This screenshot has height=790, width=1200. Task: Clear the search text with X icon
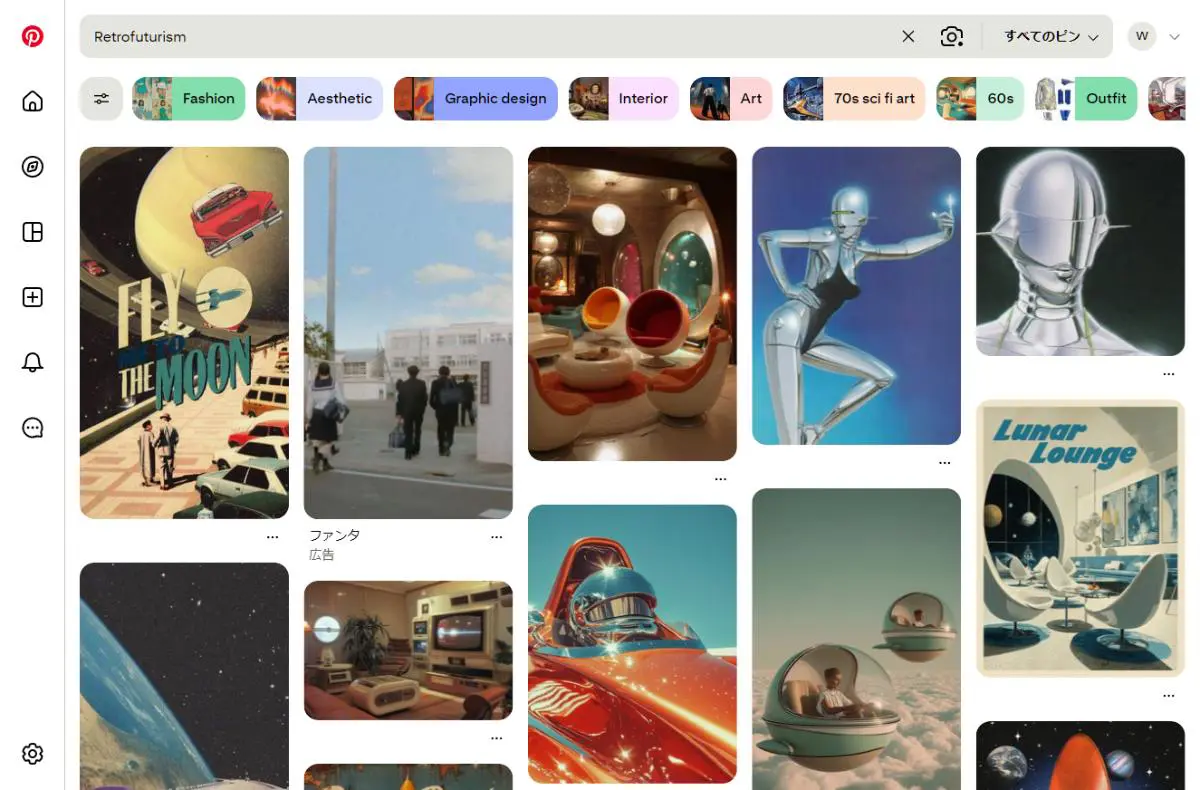click(x=908, y=37)
